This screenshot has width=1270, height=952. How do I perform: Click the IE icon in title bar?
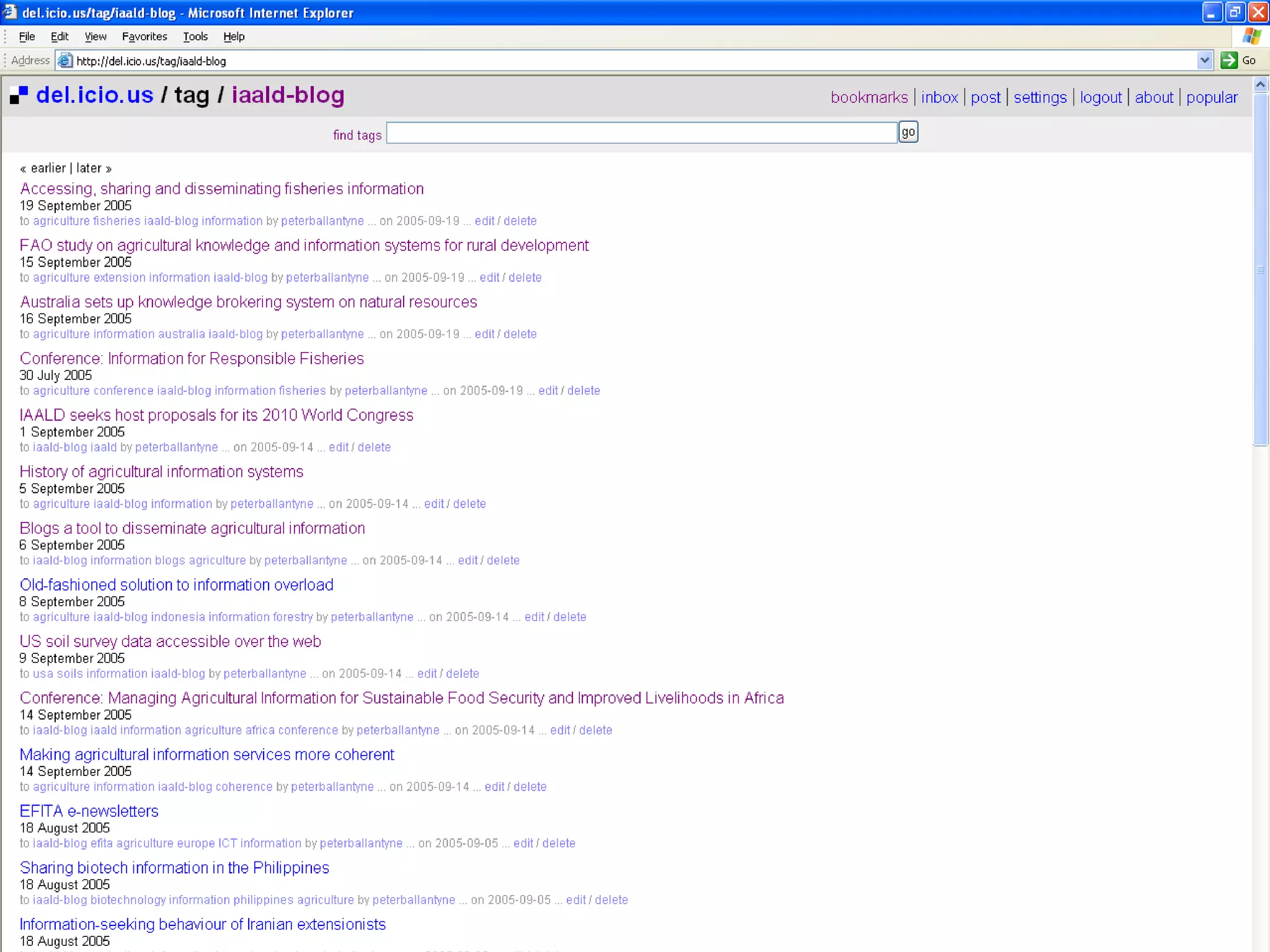(x=10, y=12)
